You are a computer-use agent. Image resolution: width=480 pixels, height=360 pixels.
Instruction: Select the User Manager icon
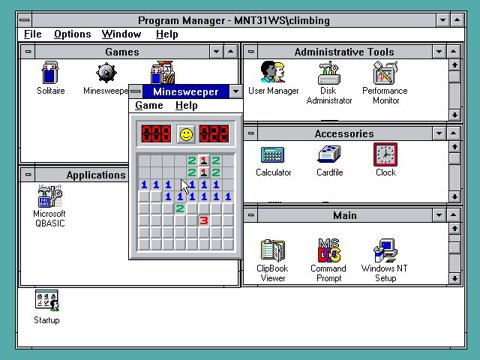tap(273, 72)
